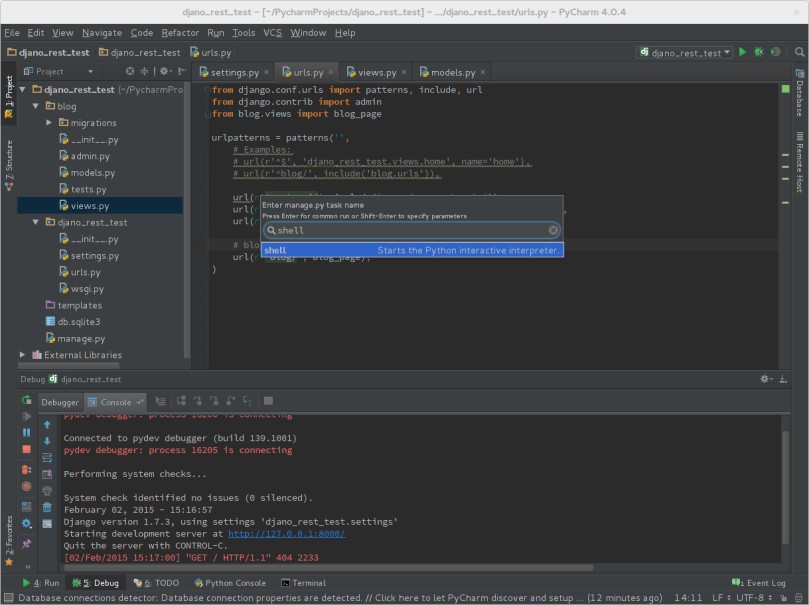
Task: Pause the debugged program
Action: (26, 433)
